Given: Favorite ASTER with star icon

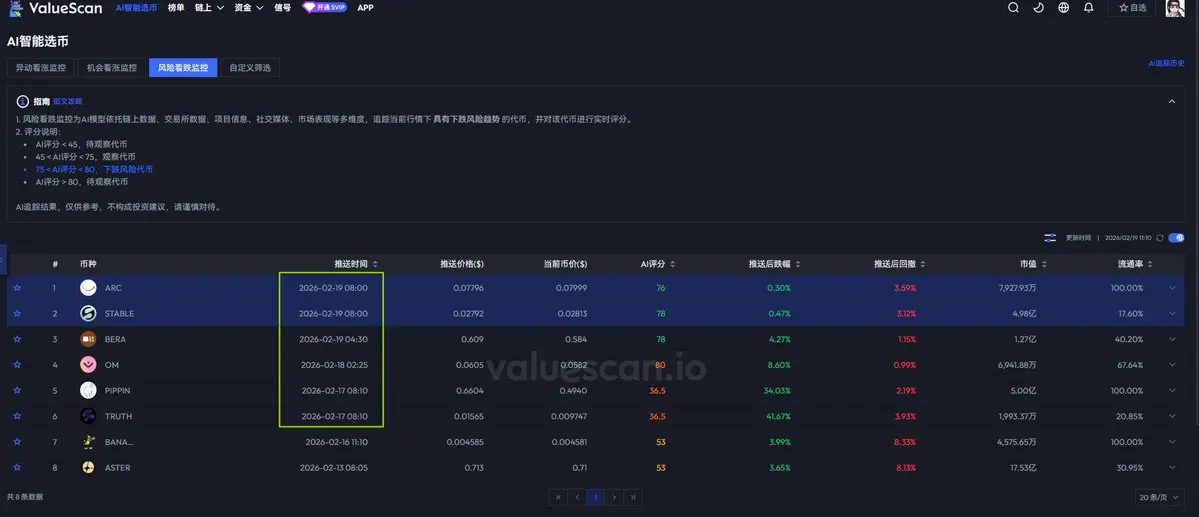Looking at the screenshot, I should click(18, 467).
